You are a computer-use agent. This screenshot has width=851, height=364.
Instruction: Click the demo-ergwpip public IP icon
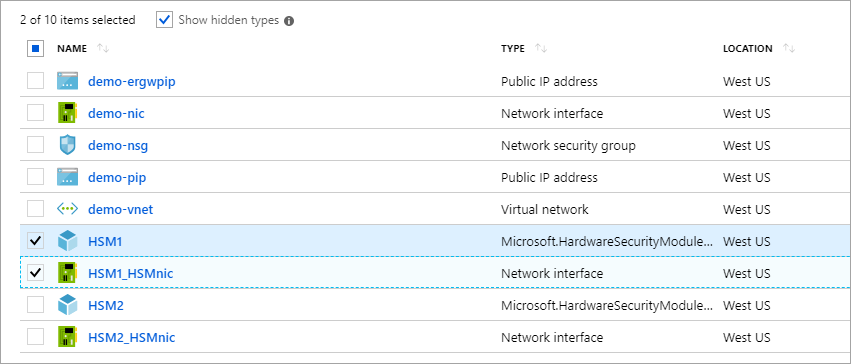67,81
